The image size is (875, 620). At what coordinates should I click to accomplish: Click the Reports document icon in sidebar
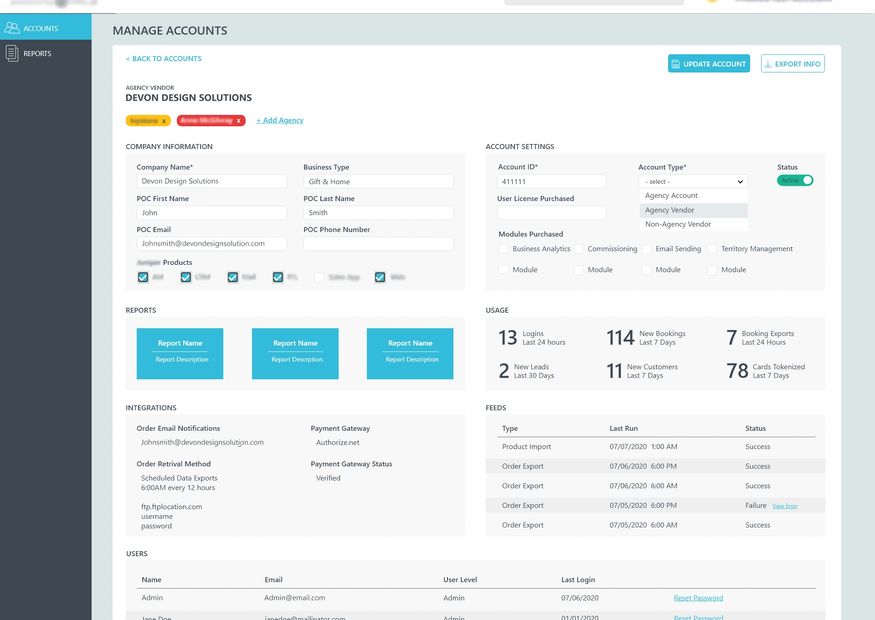tap(12, 54)
